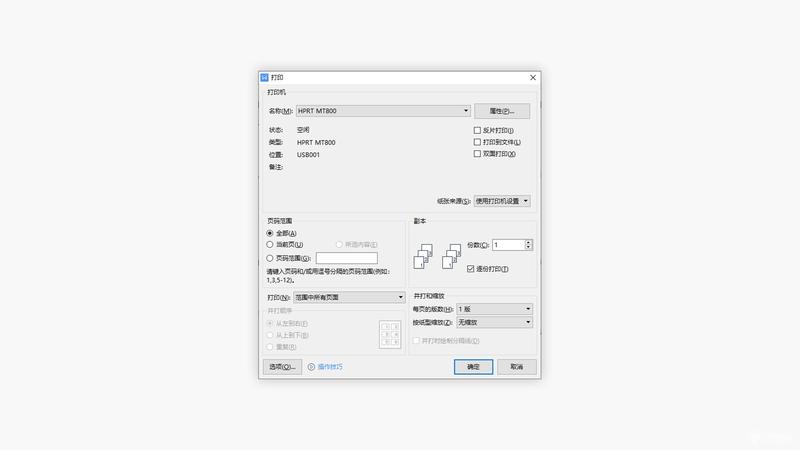
Task: Click the WPS icon in the 打印 title bar
Action: pyautogui.click(x=264, y=78)
